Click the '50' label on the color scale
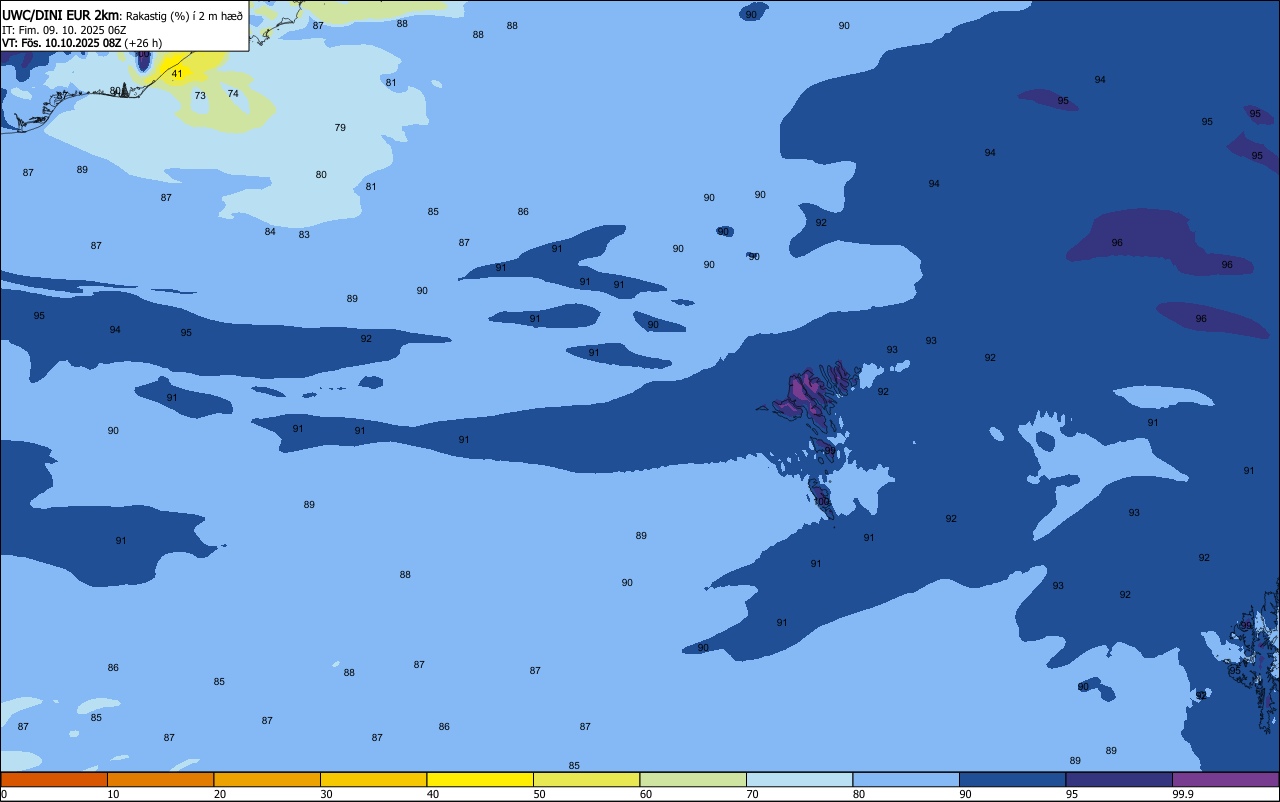1280x802 pixels. 539,794
